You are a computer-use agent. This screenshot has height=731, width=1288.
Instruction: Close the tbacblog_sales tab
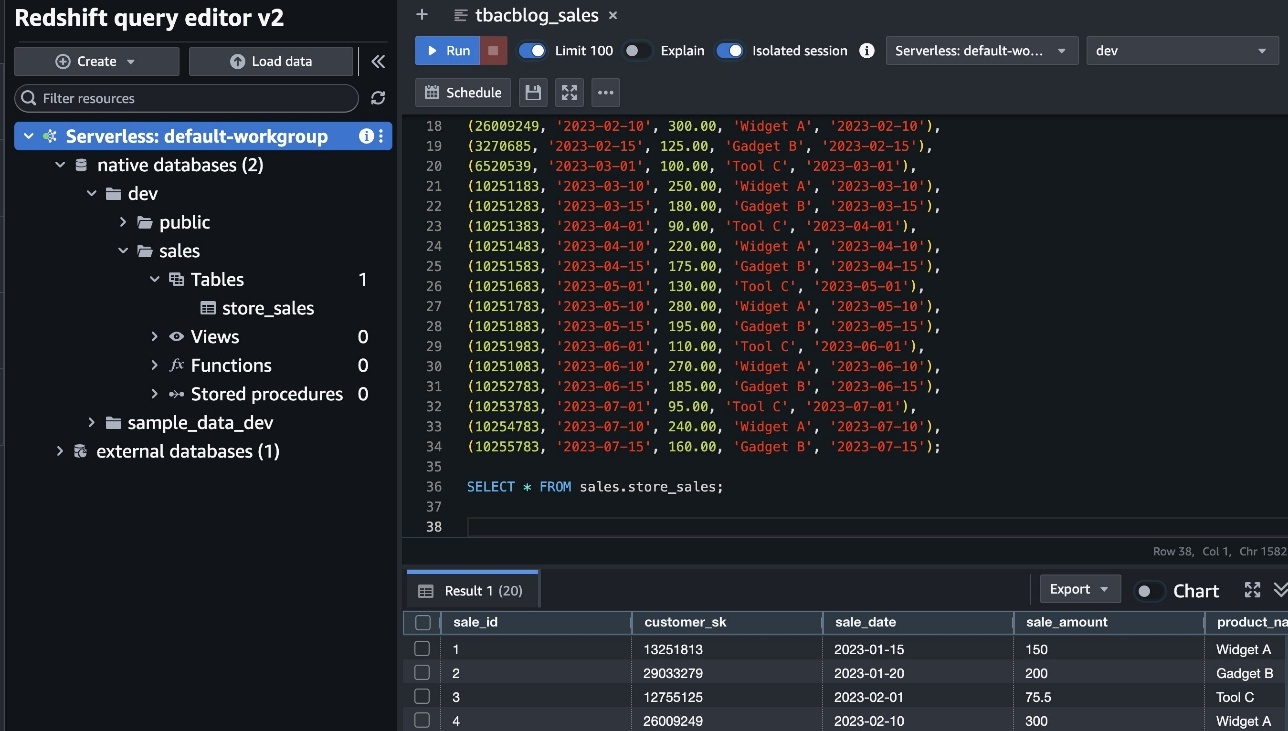(613, 16)
